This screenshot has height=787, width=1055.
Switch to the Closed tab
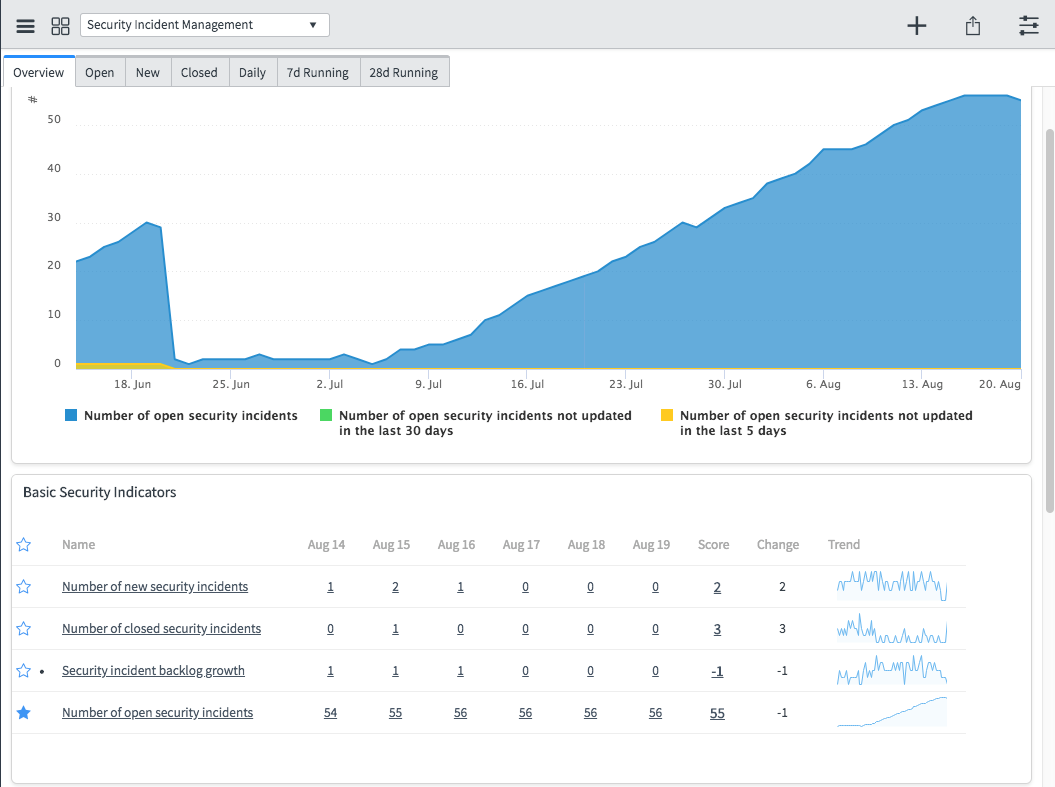click(199, 73)
